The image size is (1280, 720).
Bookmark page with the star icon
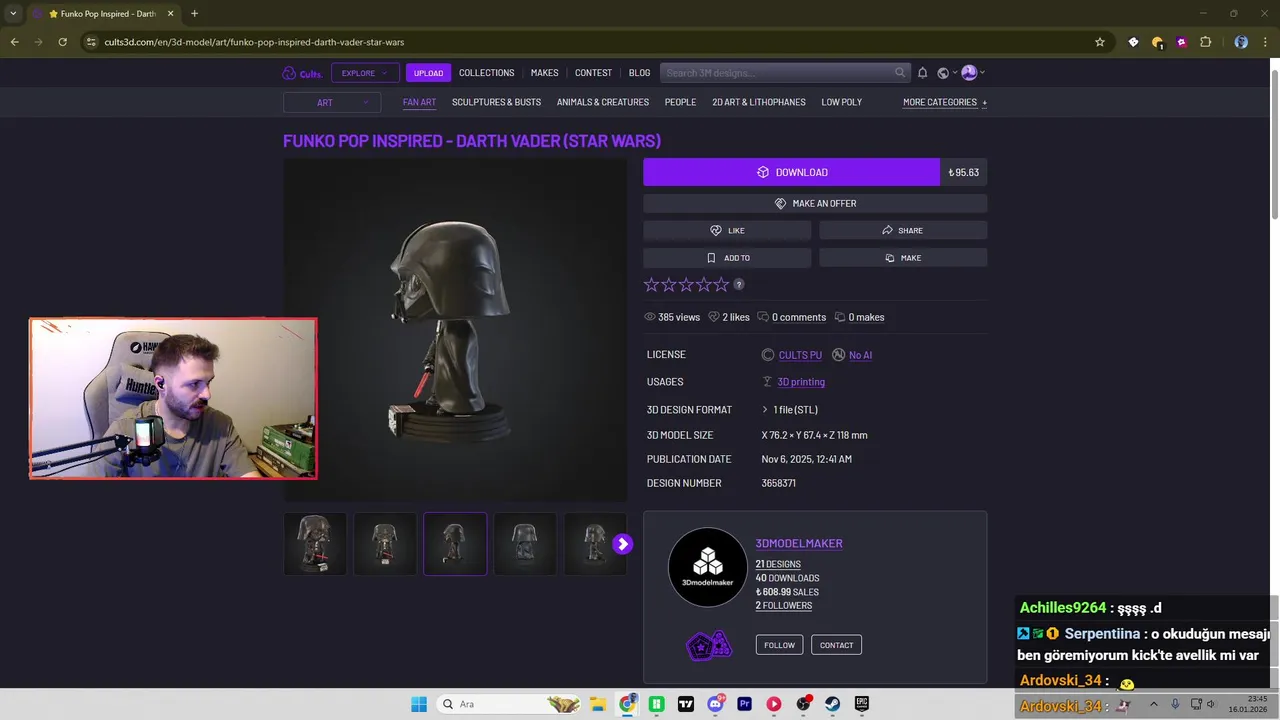pos(1100,42)
